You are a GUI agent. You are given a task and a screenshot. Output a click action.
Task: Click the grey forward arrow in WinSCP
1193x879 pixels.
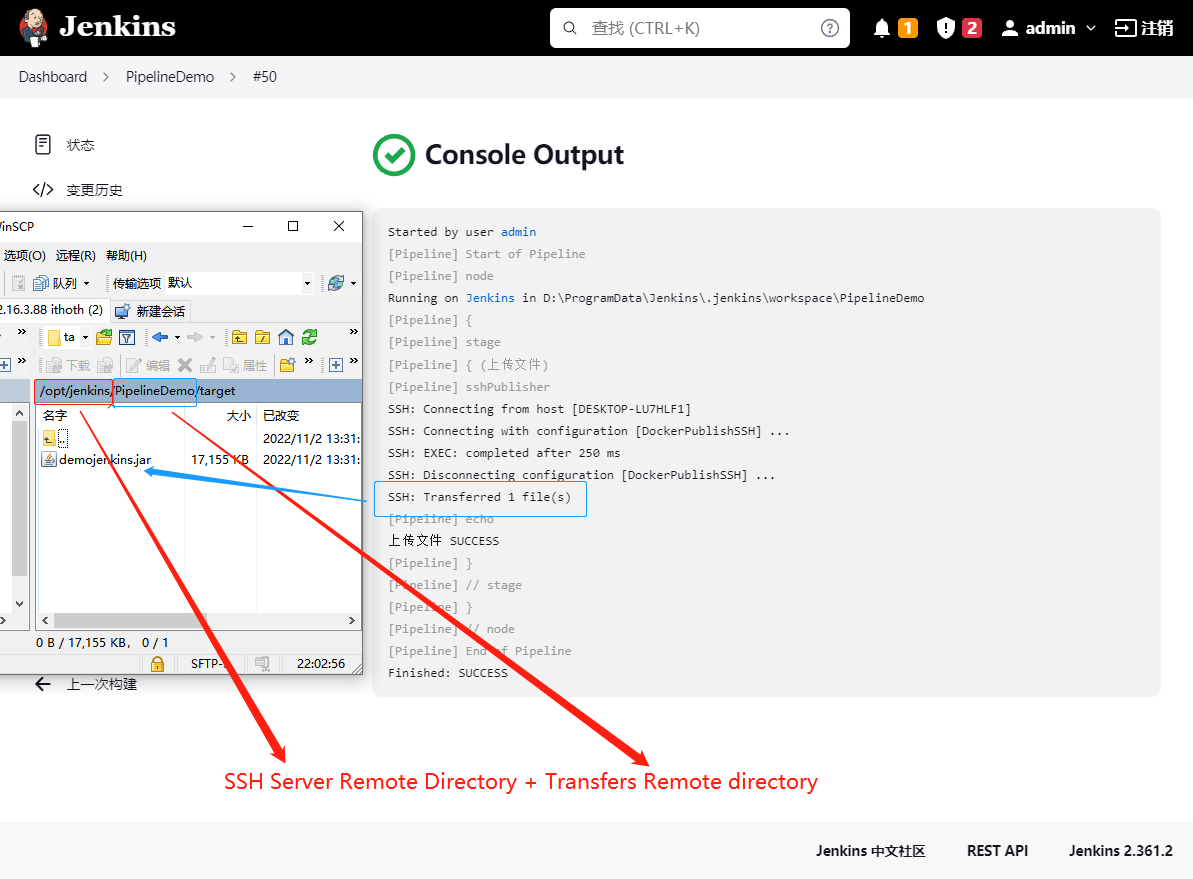click(195, 337)
